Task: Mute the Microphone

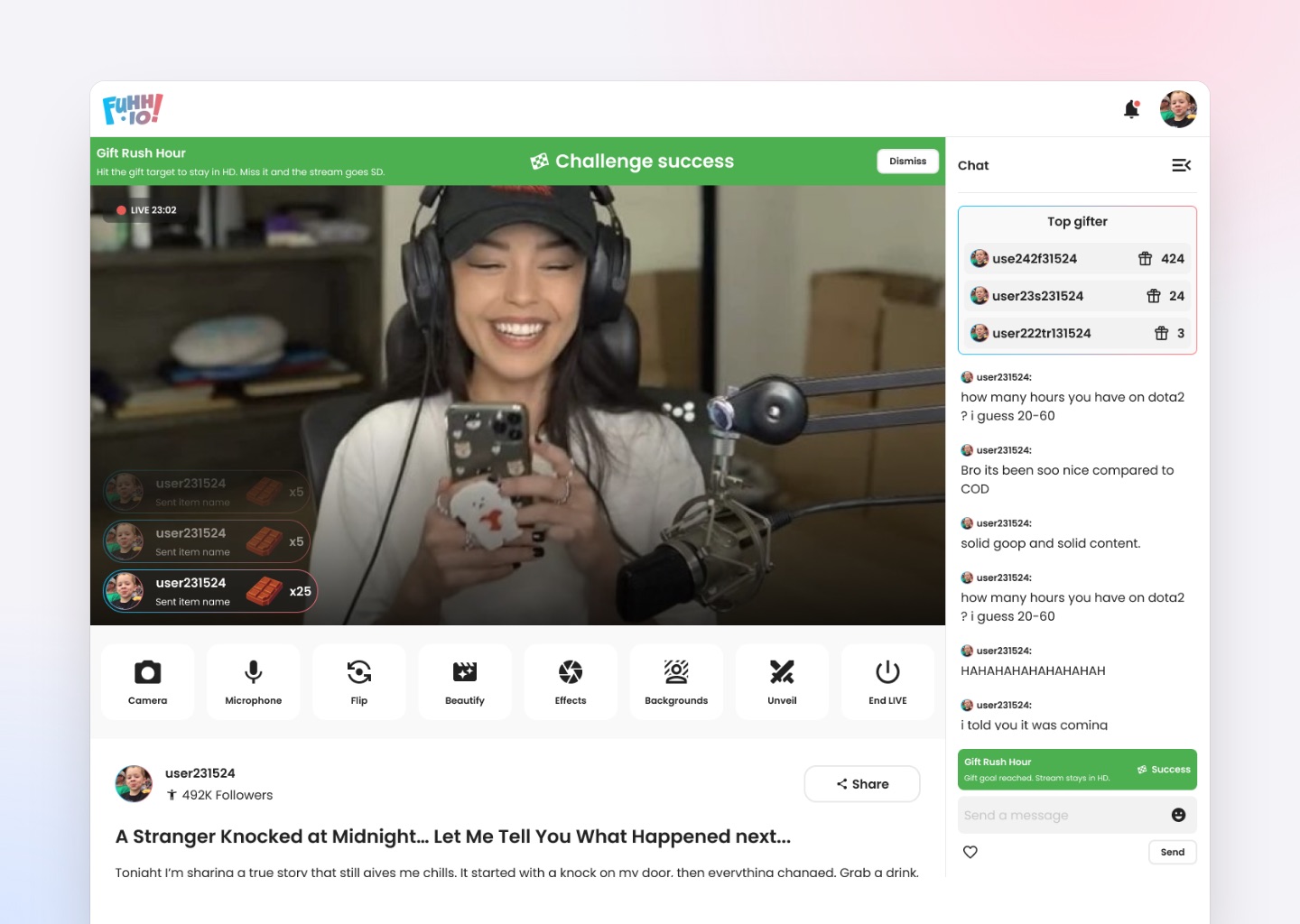Action: pyautogui.click(x=253, y=681)
